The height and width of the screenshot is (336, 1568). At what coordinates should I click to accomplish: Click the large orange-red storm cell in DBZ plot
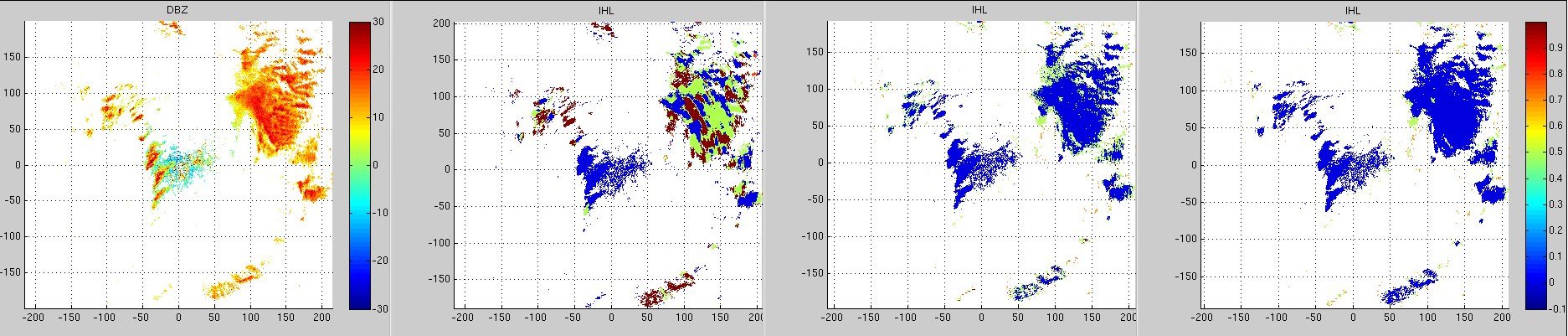point(268,105)
